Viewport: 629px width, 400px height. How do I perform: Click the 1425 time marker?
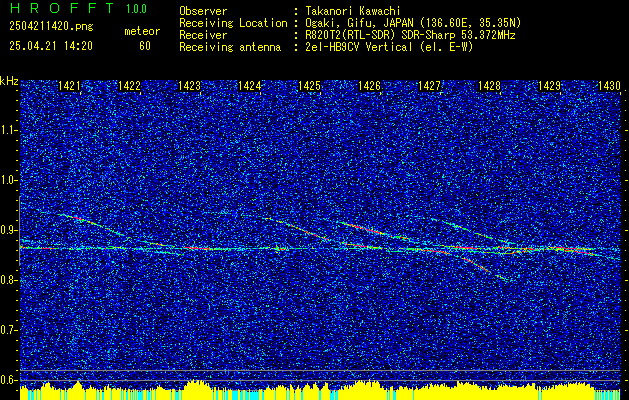[309, 85]
